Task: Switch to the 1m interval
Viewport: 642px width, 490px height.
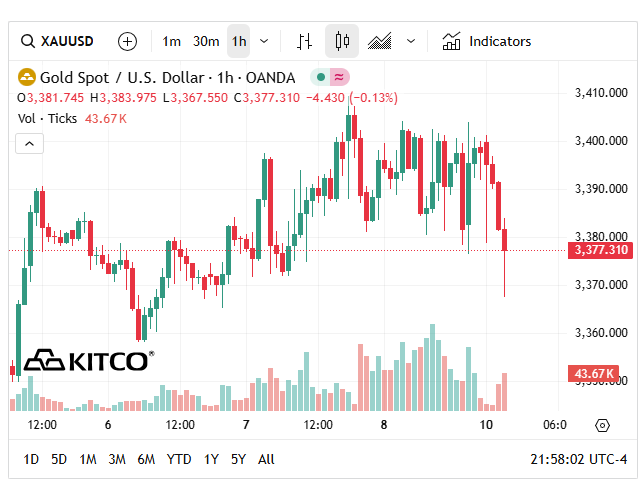Action: coord(171,41)
